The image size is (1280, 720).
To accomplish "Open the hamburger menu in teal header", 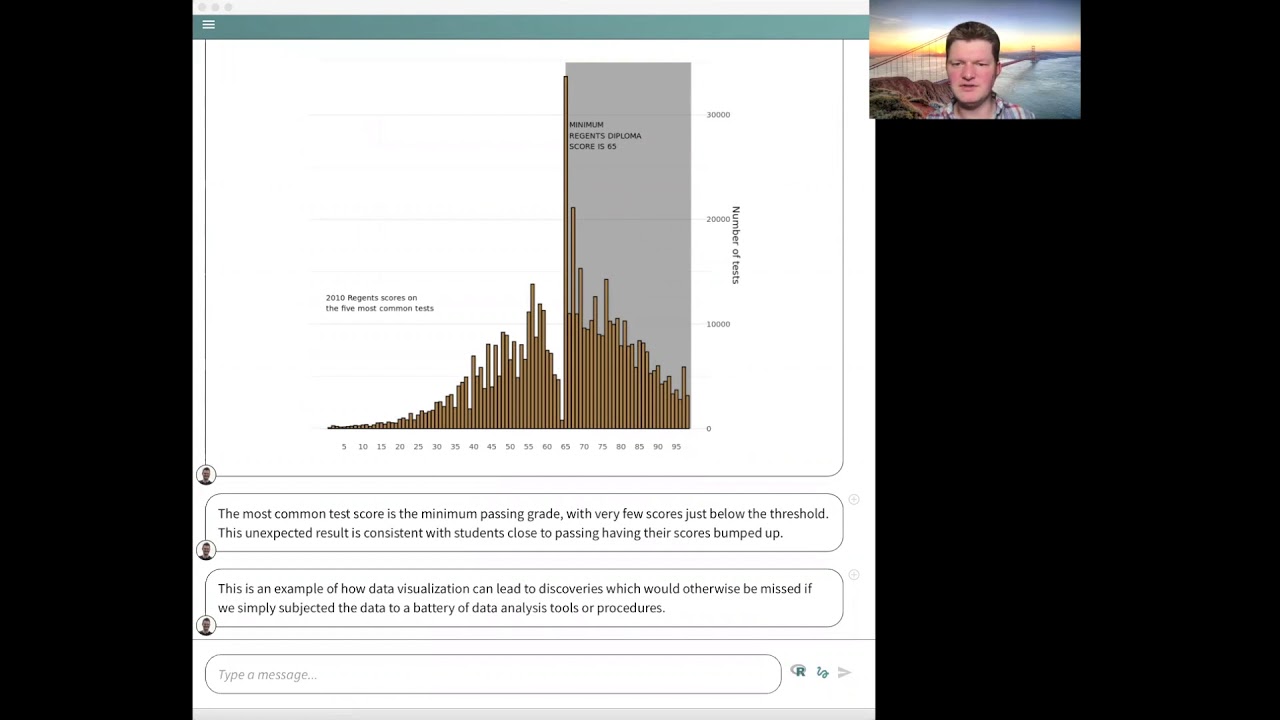I will pos(208,25).
